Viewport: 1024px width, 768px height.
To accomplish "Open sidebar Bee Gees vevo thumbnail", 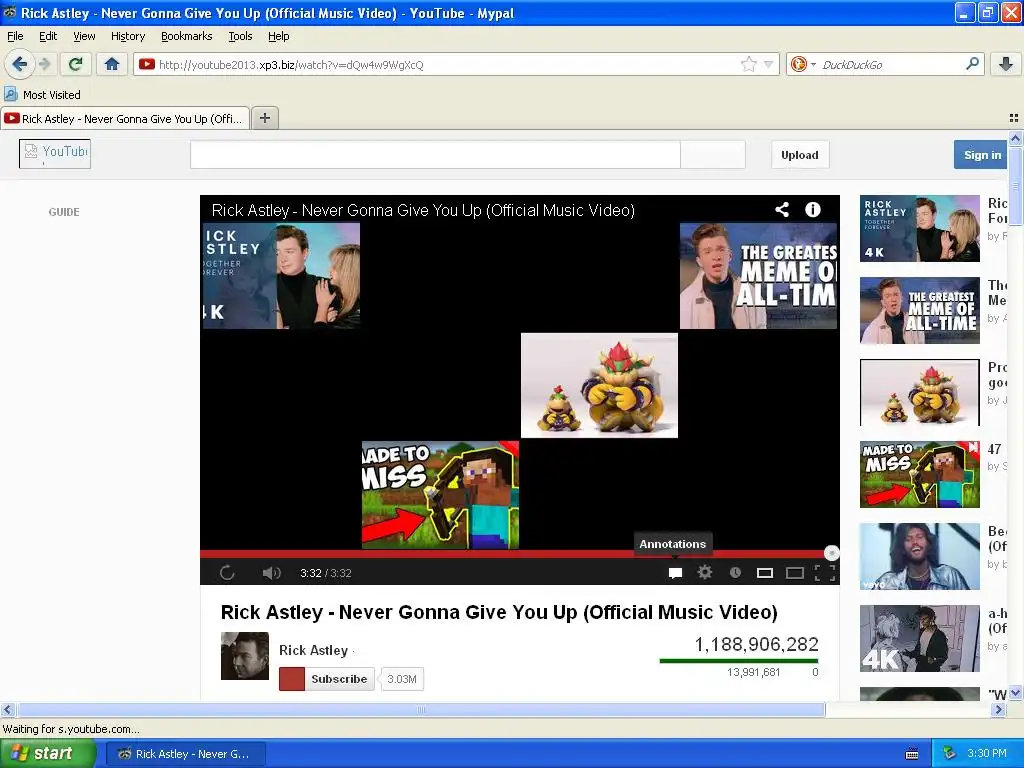I will tap(920, 556).
